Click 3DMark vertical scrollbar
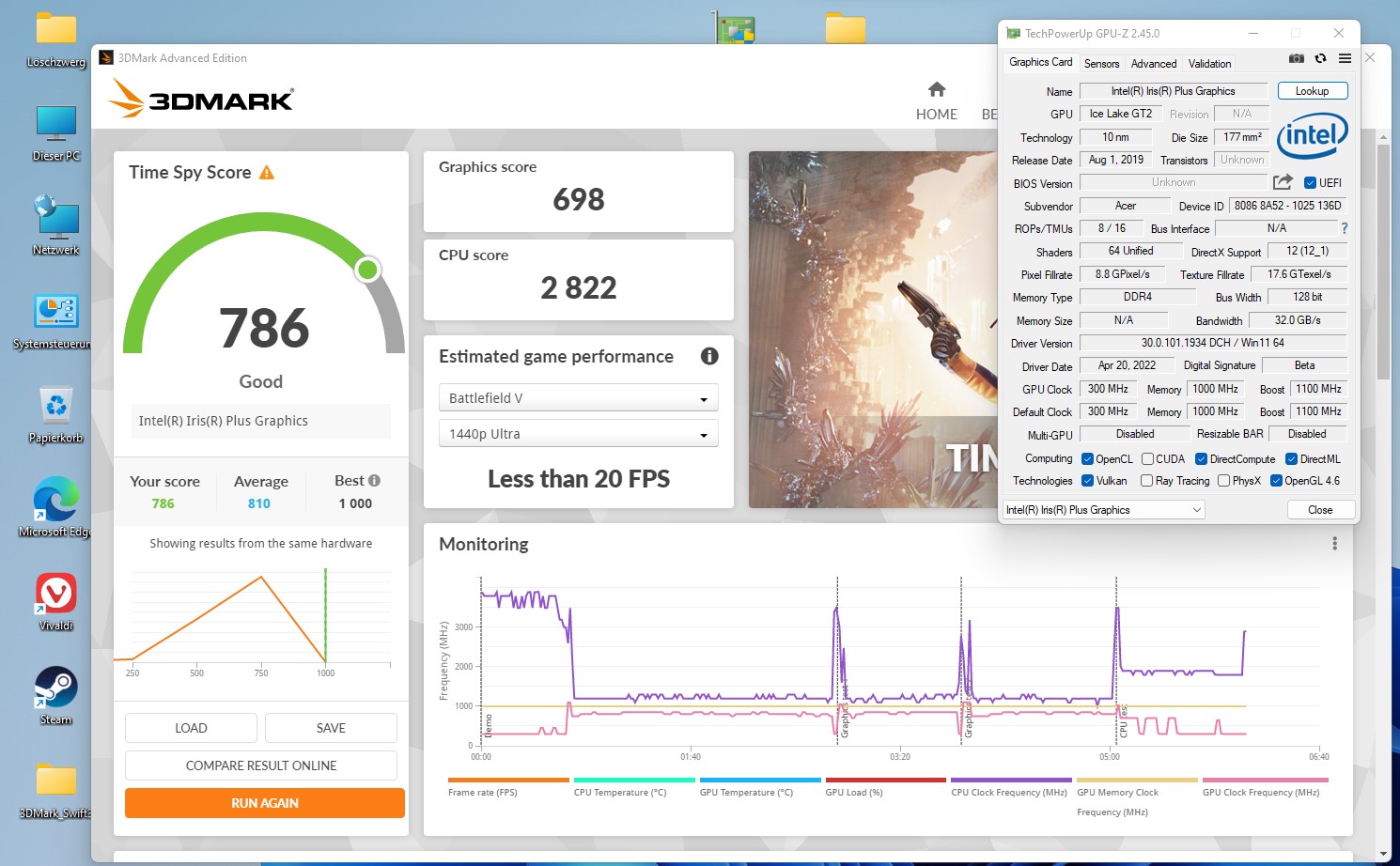The image size is (1400, 866). coord(1383,262)
